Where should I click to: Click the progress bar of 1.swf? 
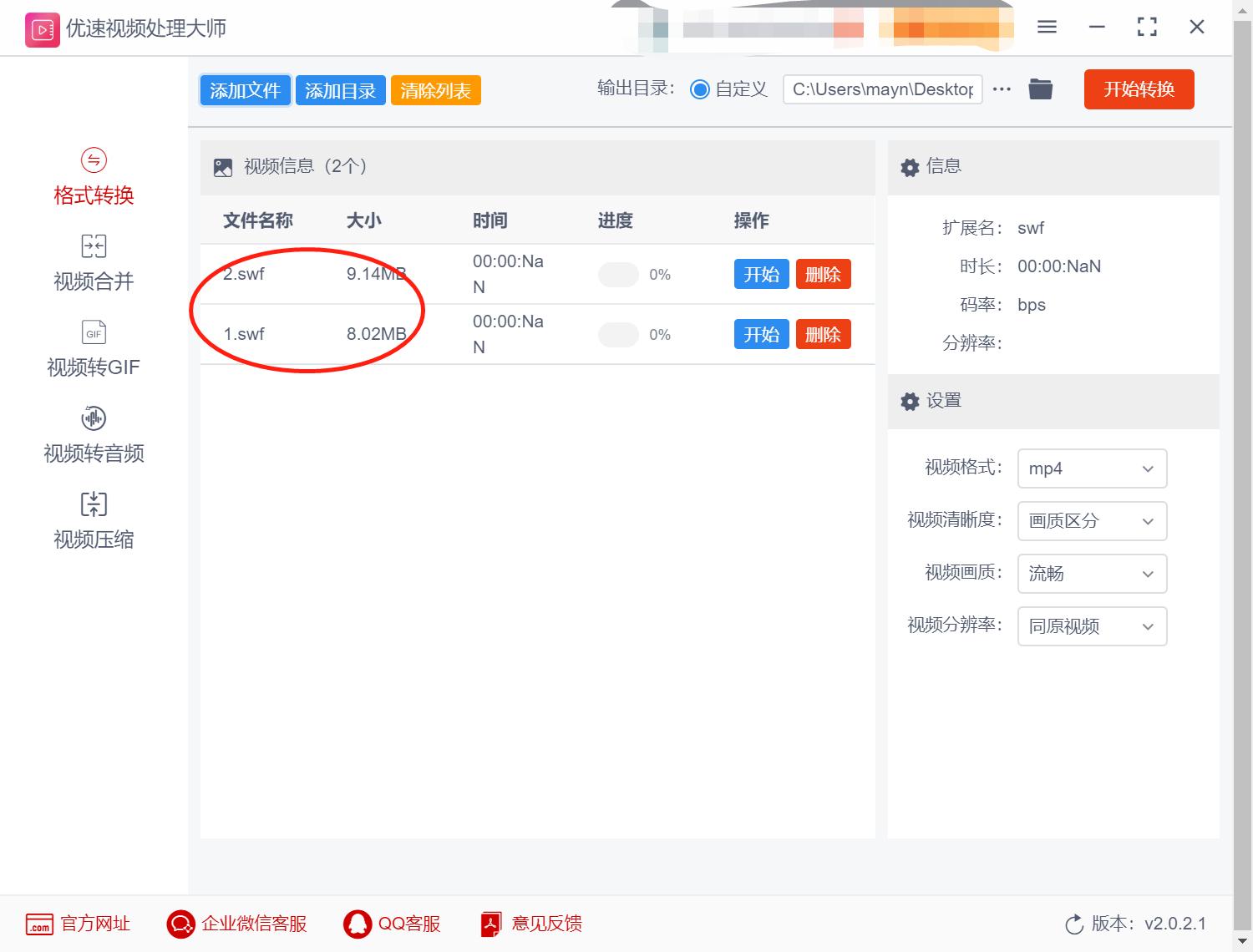pyautogui.click(x=618, y=334)
